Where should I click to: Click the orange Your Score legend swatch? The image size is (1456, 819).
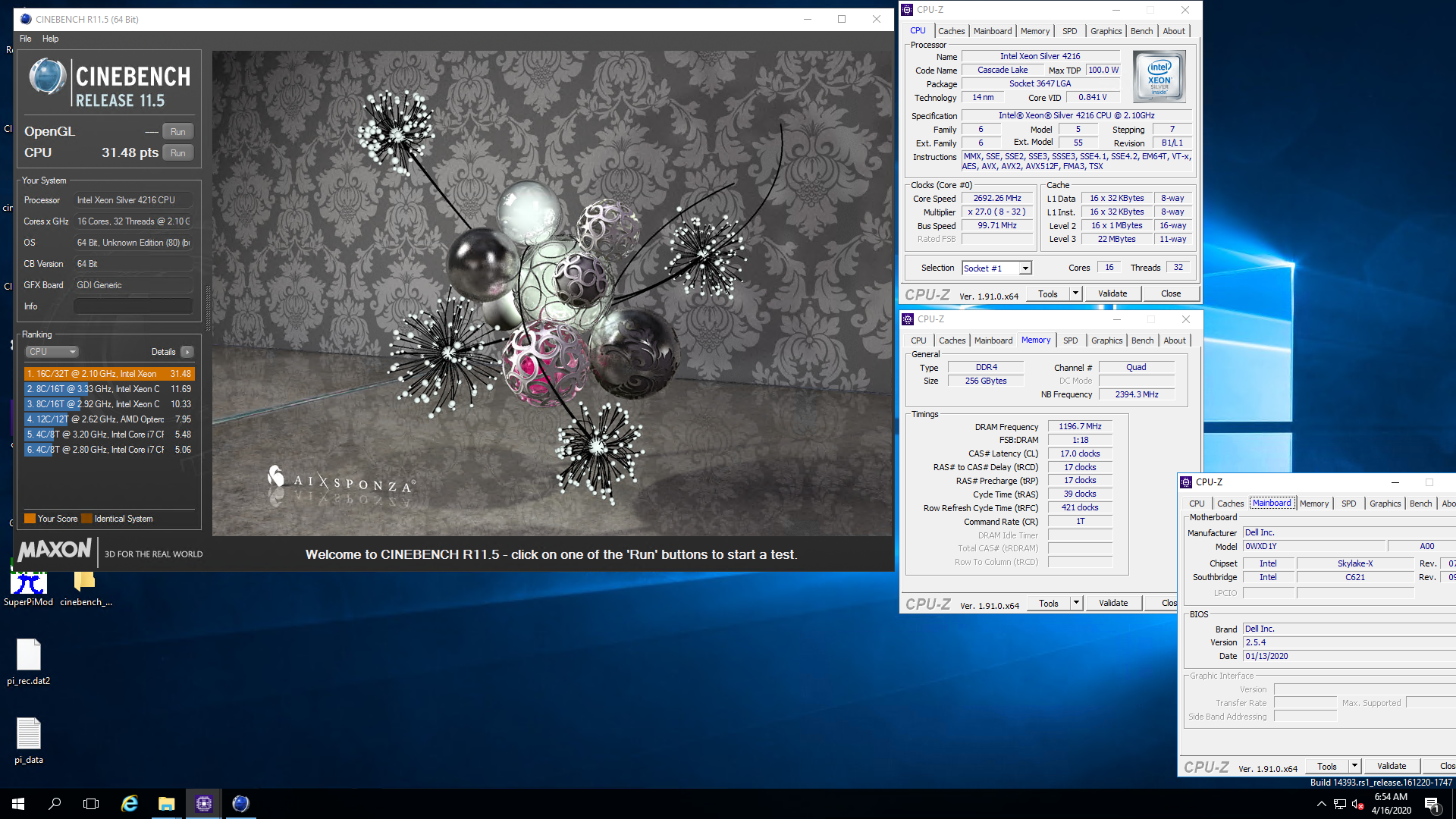(x=30, y=519)
